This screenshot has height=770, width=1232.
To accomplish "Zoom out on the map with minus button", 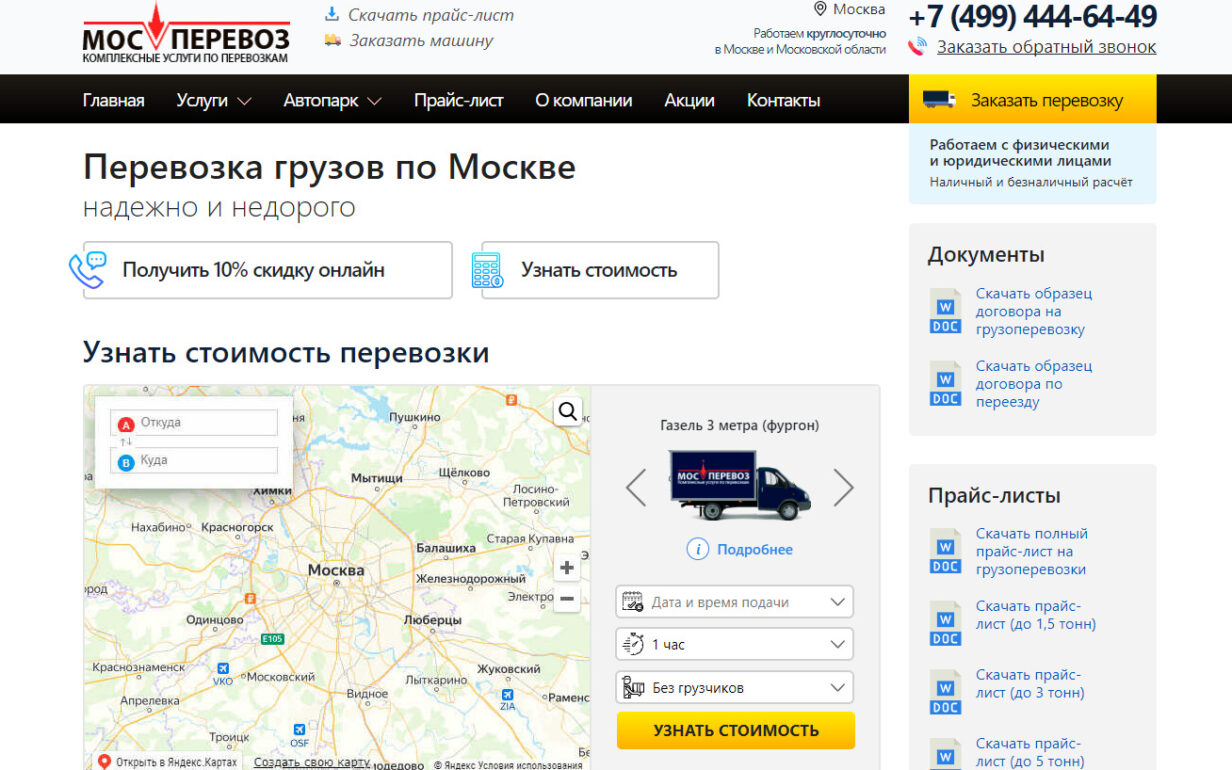I will [x=567, y=599].
